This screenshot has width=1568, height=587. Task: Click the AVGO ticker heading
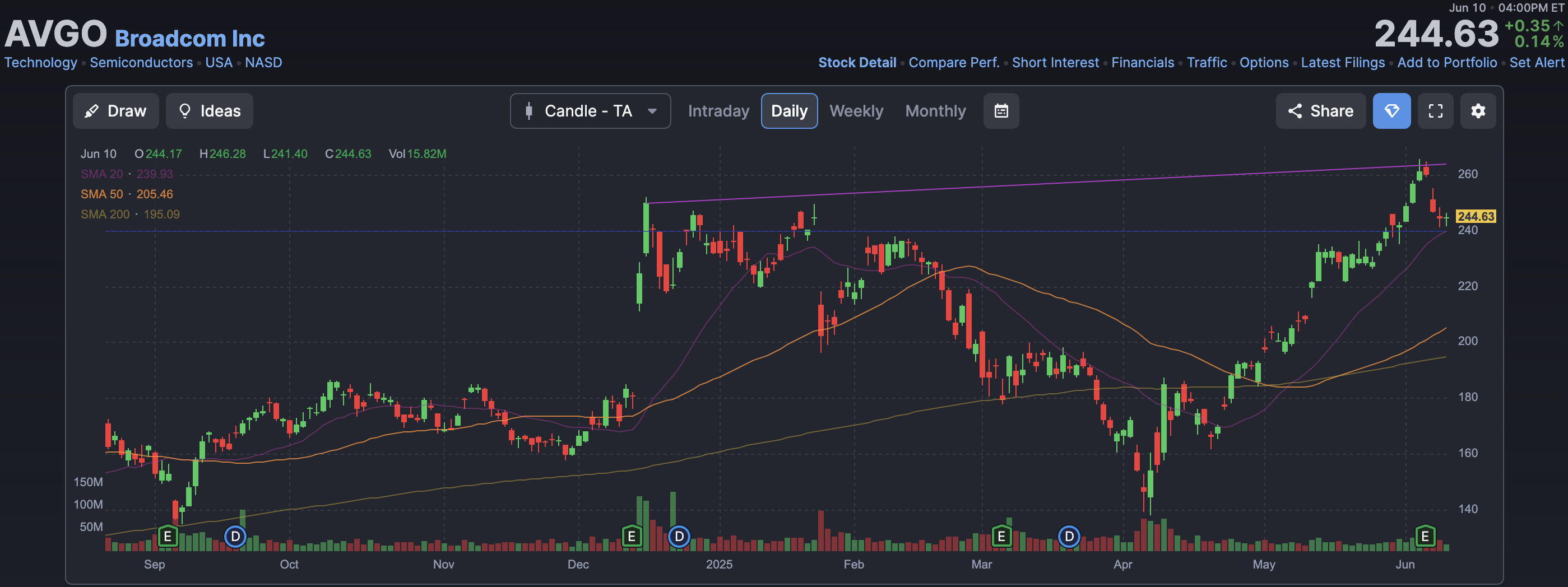(55, 34)
